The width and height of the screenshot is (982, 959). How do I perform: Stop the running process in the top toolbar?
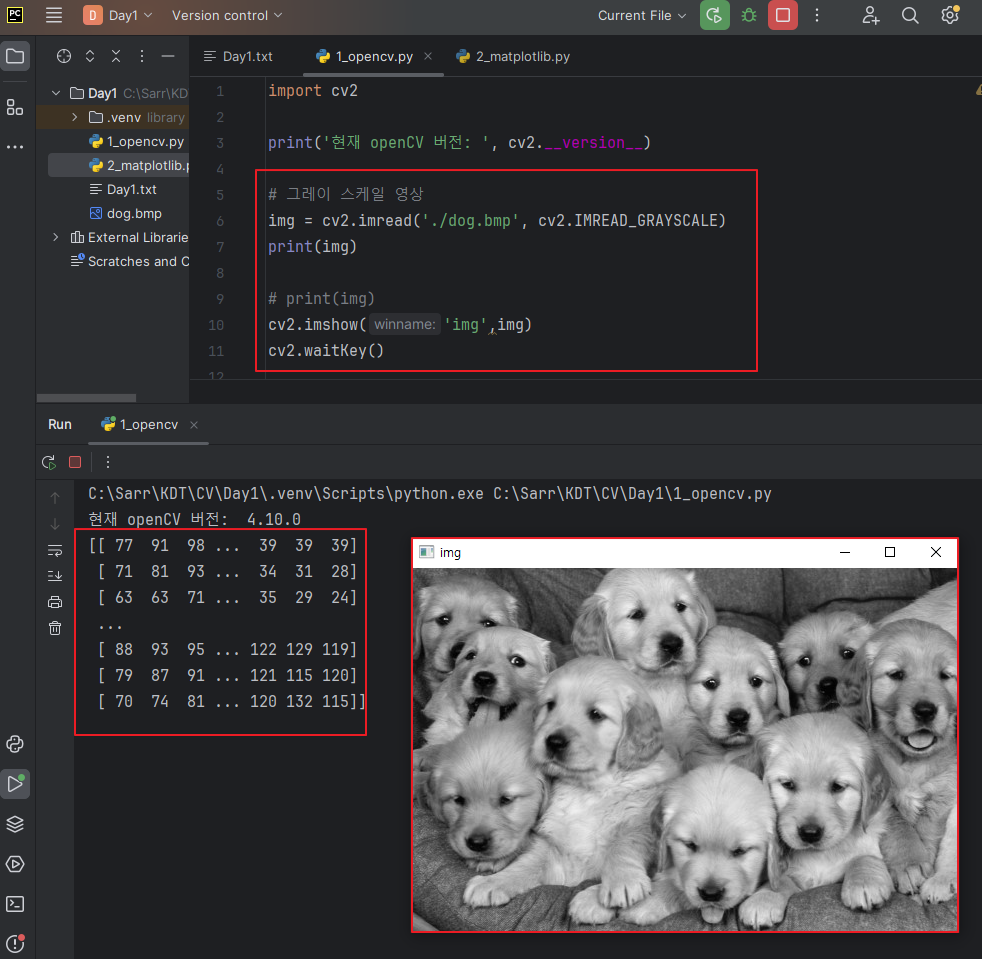783,15
